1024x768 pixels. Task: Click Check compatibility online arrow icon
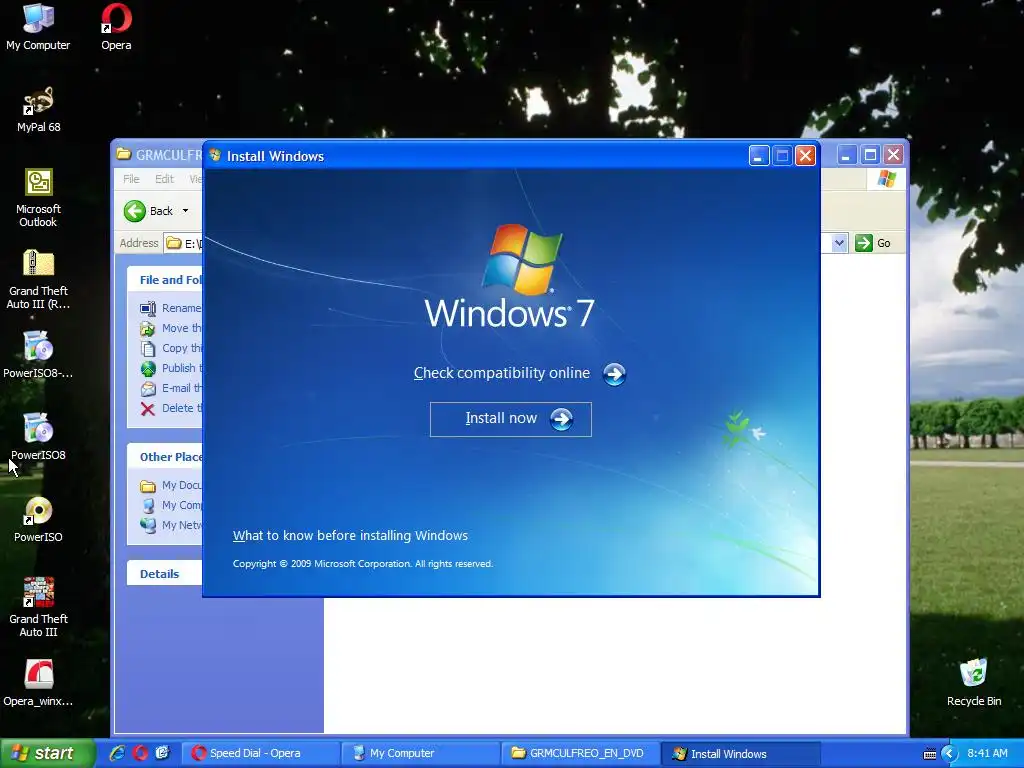tap(614, 374)
